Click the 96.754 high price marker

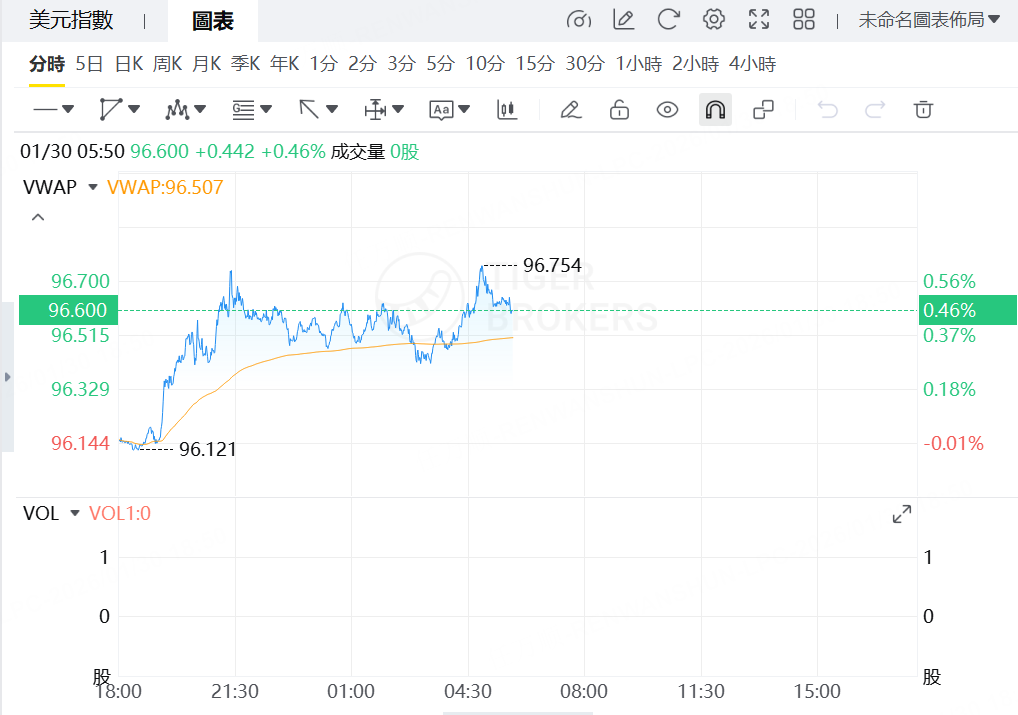[552, 266]
